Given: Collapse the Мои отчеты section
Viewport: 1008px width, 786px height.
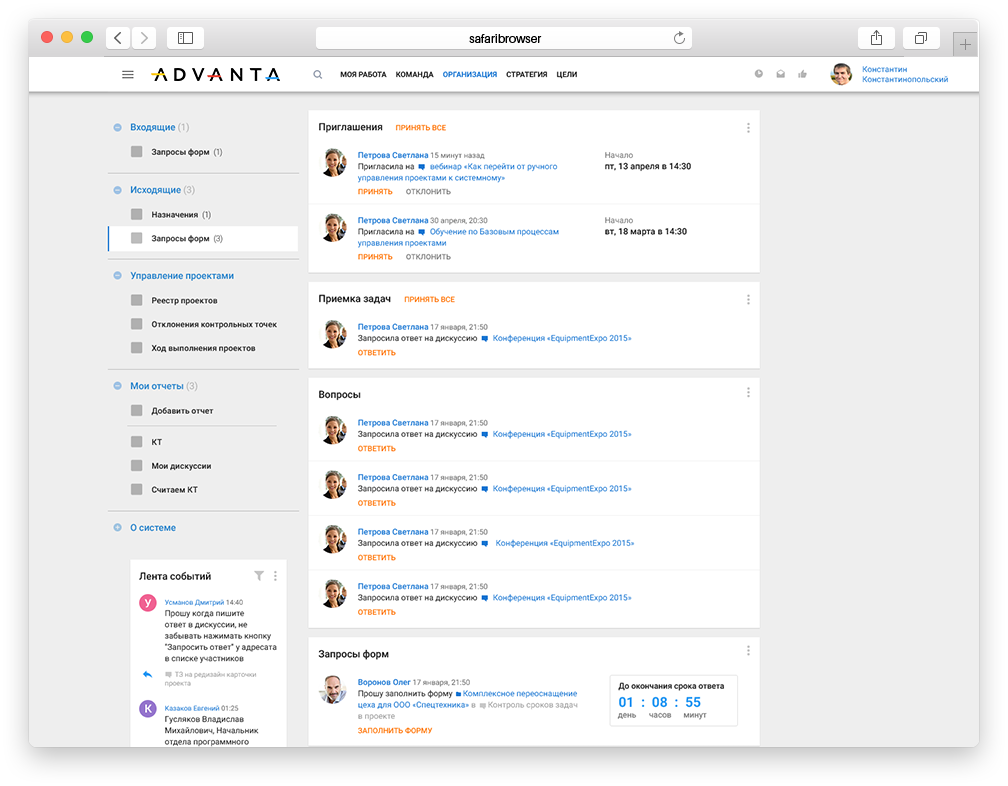Looking at the screenshot, I should pyautogui.click(x=117, y=386).
